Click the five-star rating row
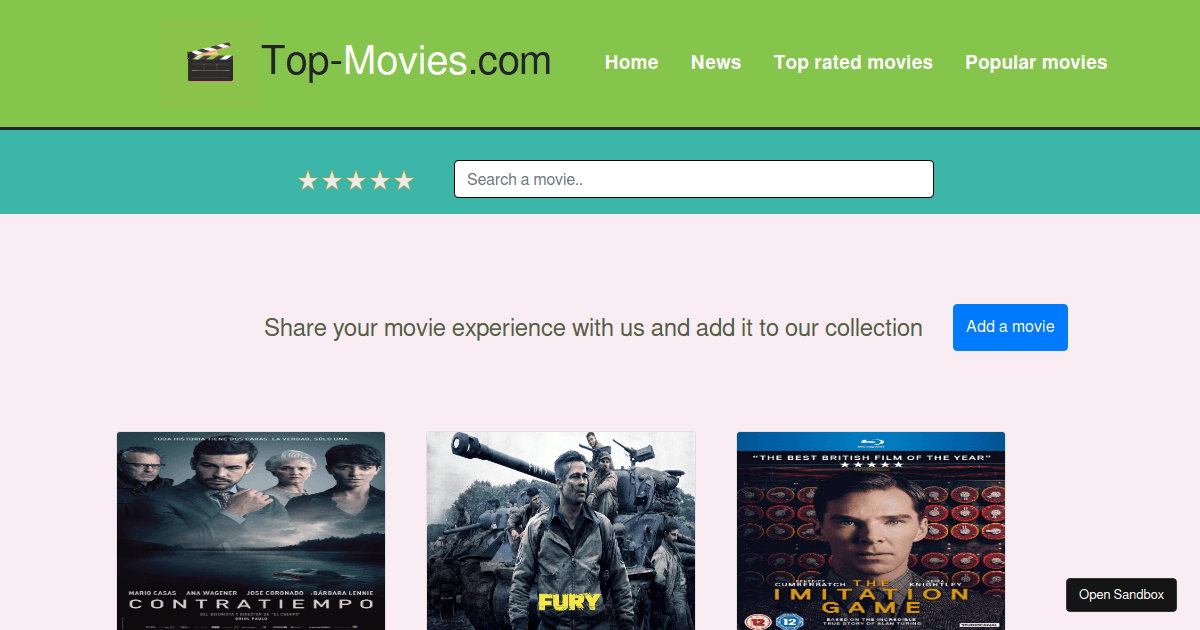The height and width of the screenshot is (630, 1200). 355,180
